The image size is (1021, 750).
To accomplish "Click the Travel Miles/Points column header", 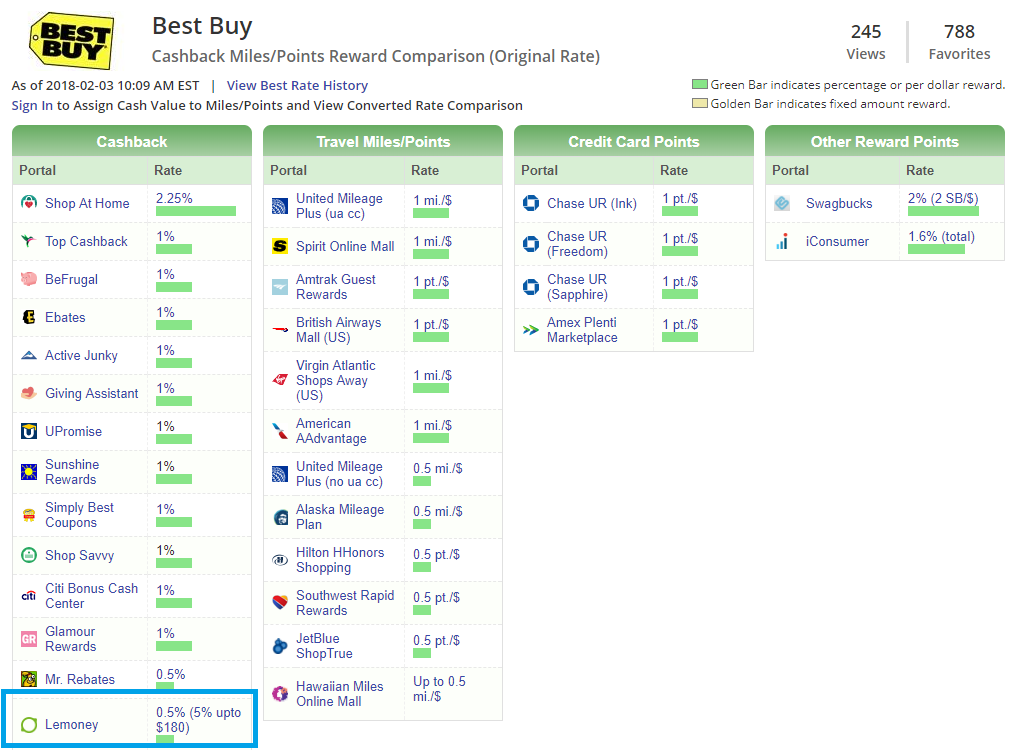I will 383,141.
